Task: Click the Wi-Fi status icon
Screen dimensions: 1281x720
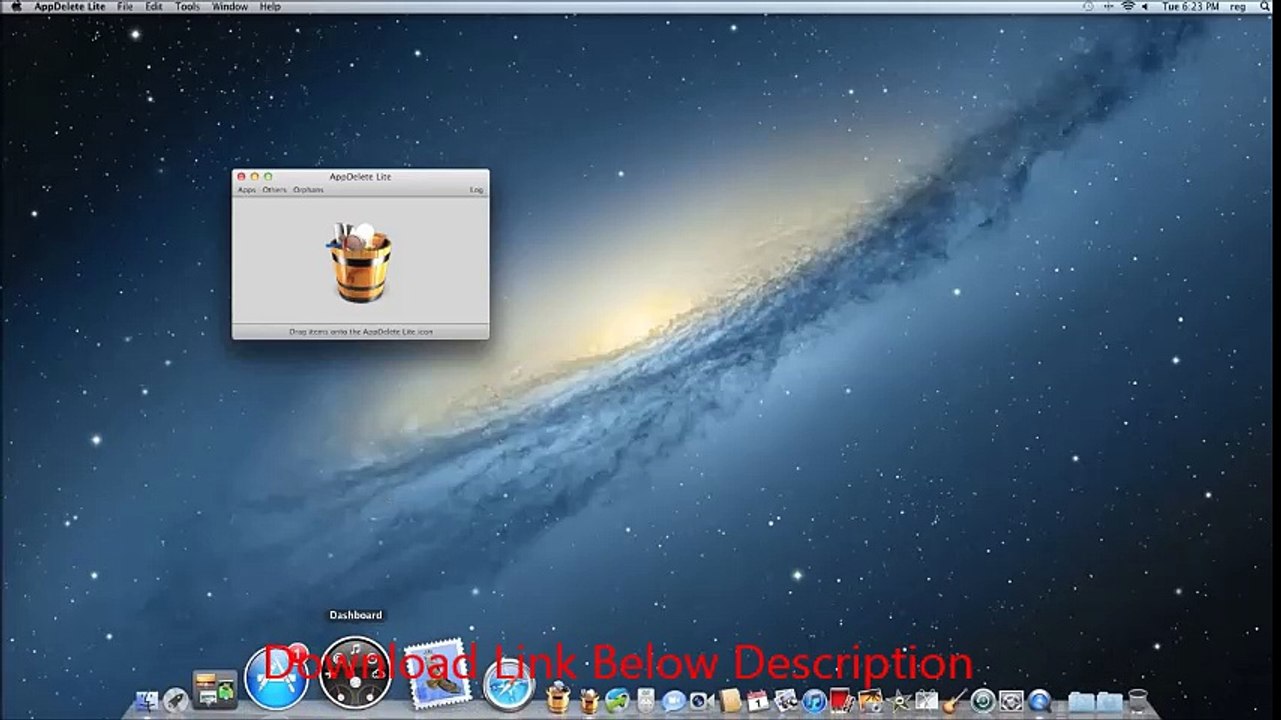Action: (x=1128, y=7)
